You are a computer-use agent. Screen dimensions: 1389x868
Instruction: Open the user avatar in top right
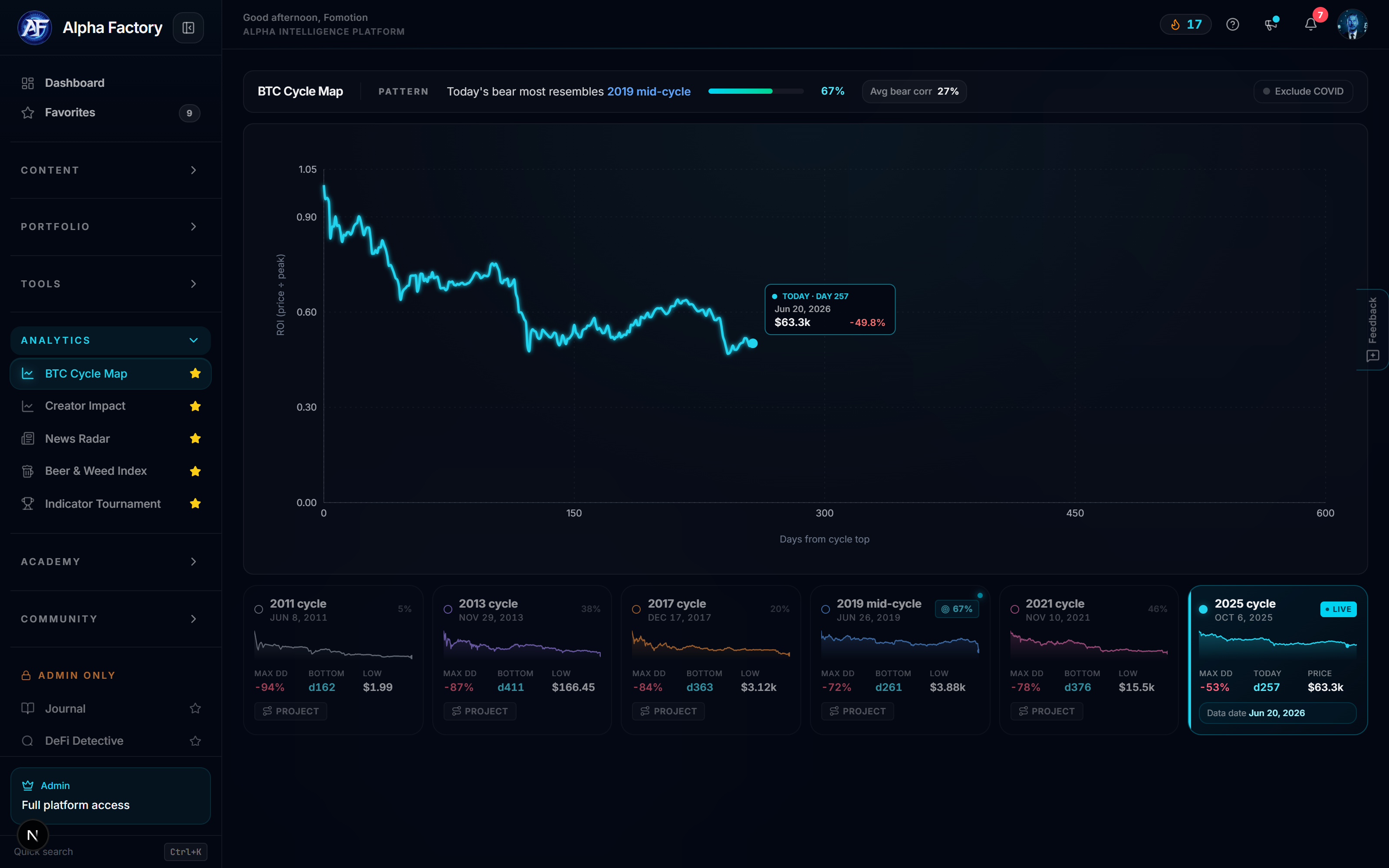coord(1352,24)
